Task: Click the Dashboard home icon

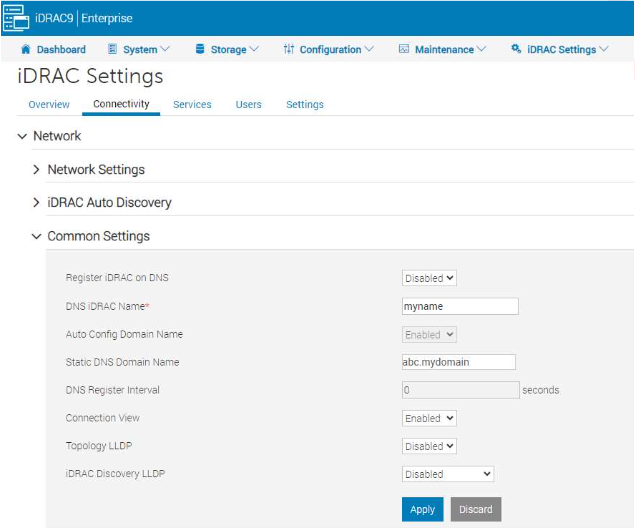Action: click(26, 49)
